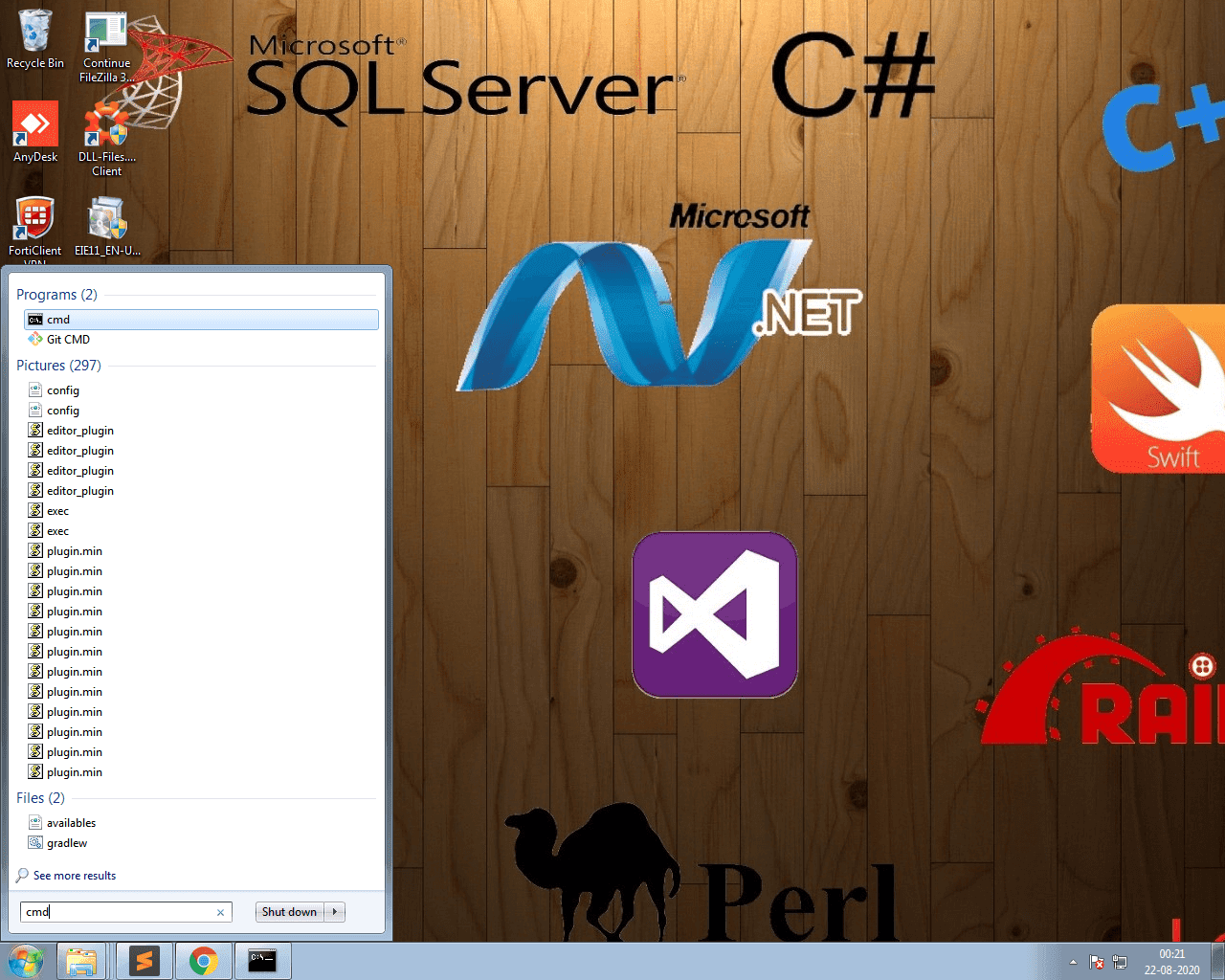Select the EIE11_EN-U installer desktop icon
This screenshot has width=1225, height=980.
coord(107,227)
